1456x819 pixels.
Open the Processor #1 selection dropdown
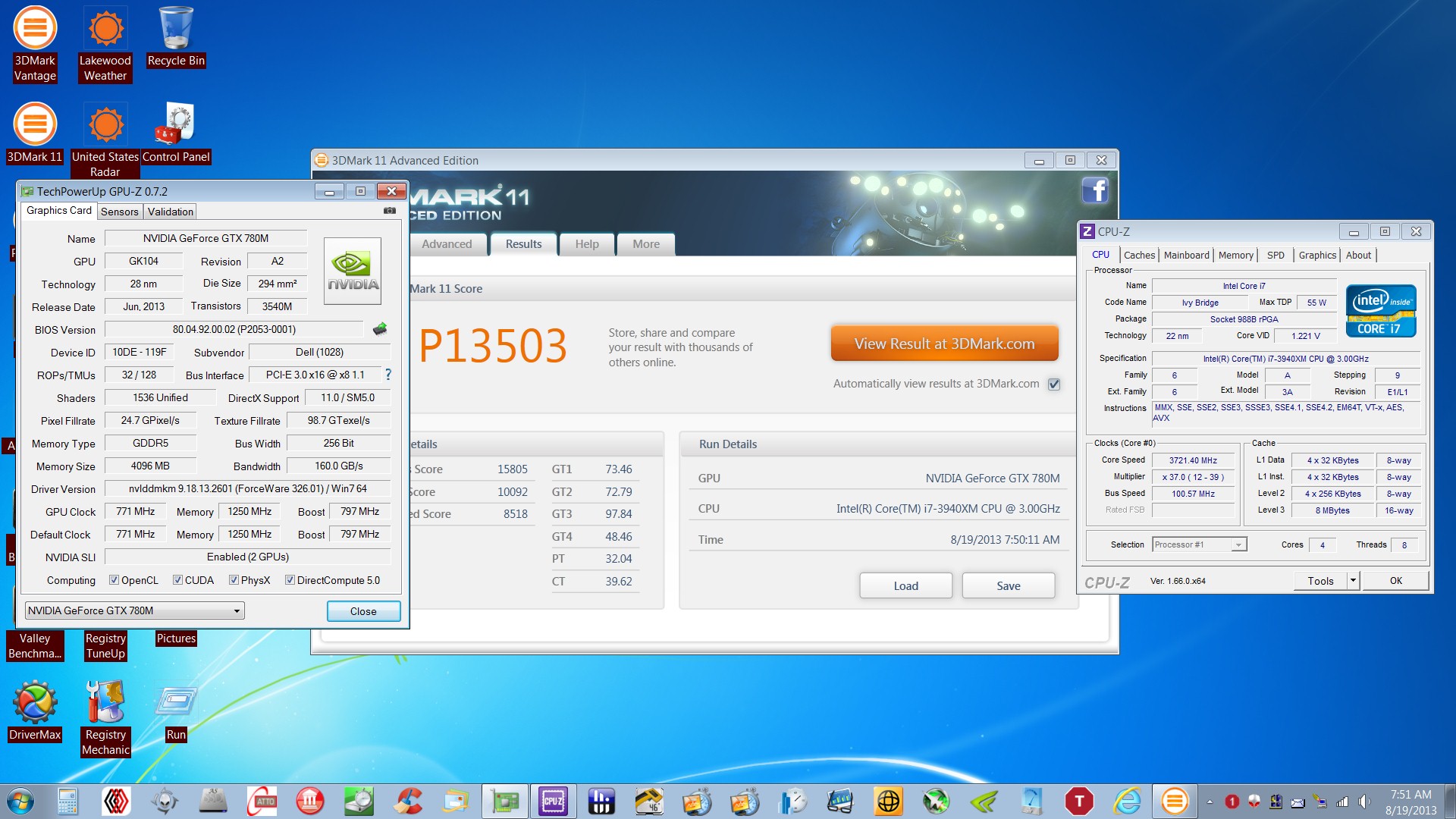[x=1200, y=544]
